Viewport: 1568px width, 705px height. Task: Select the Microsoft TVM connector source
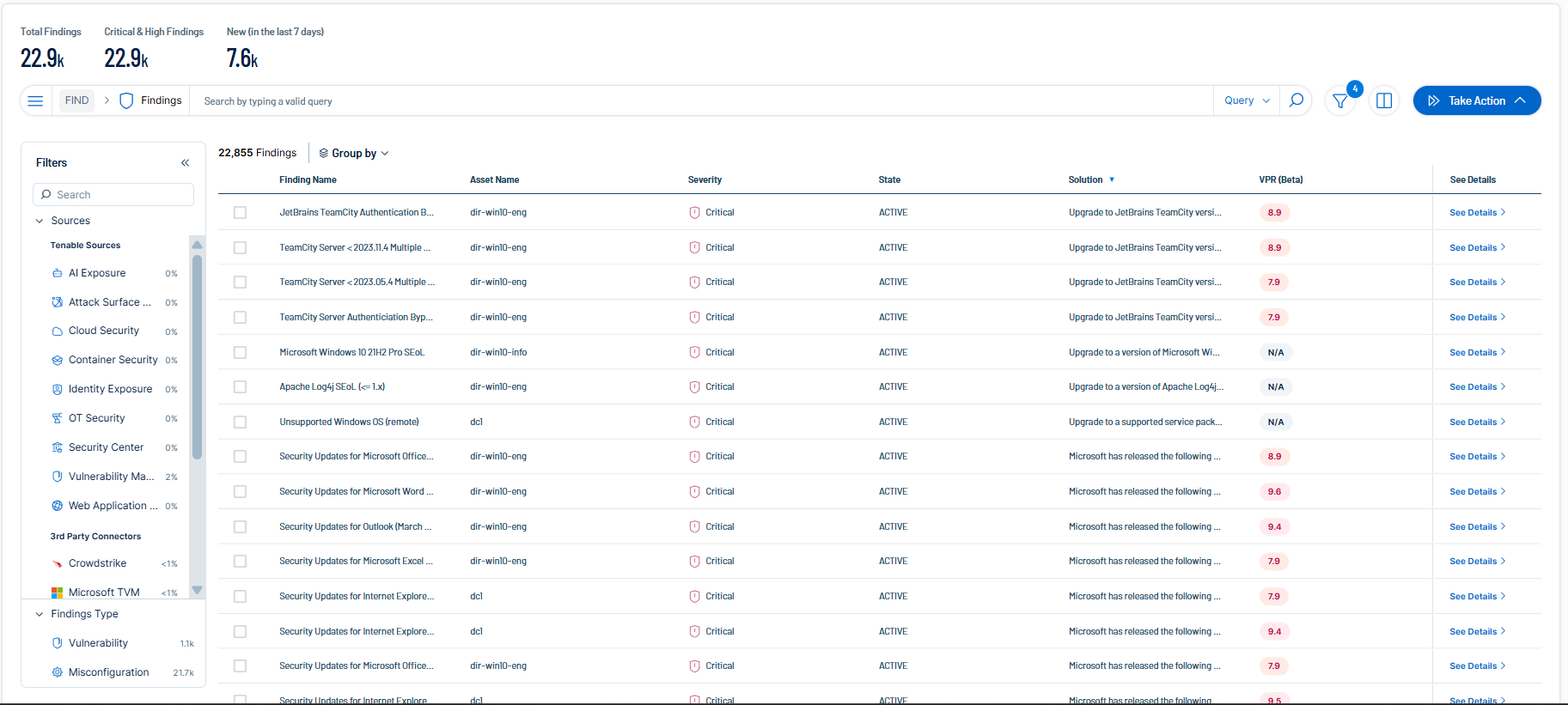[x=103, y=593]
